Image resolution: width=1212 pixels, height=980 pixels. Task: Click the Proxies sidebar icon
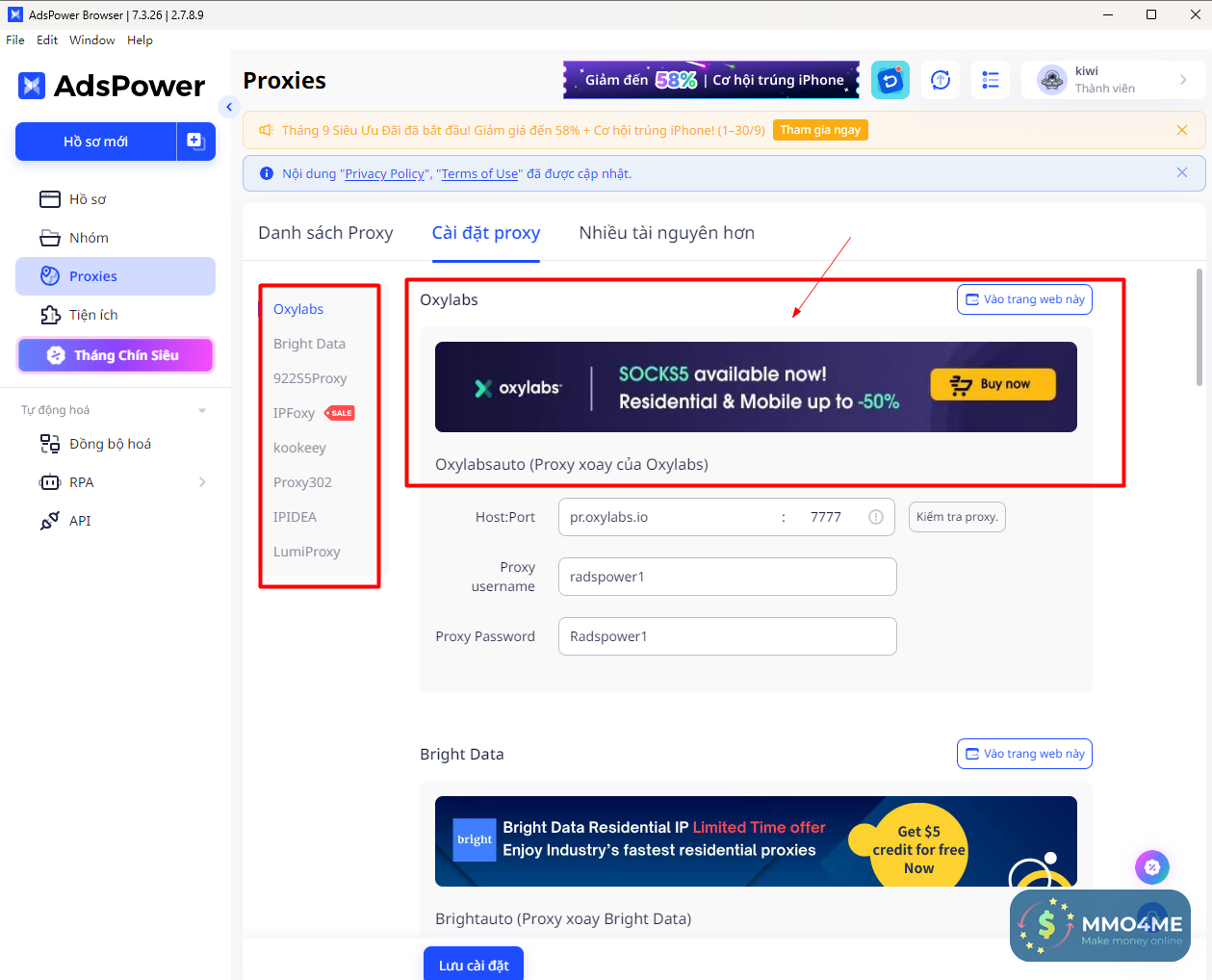click(50, 276)
